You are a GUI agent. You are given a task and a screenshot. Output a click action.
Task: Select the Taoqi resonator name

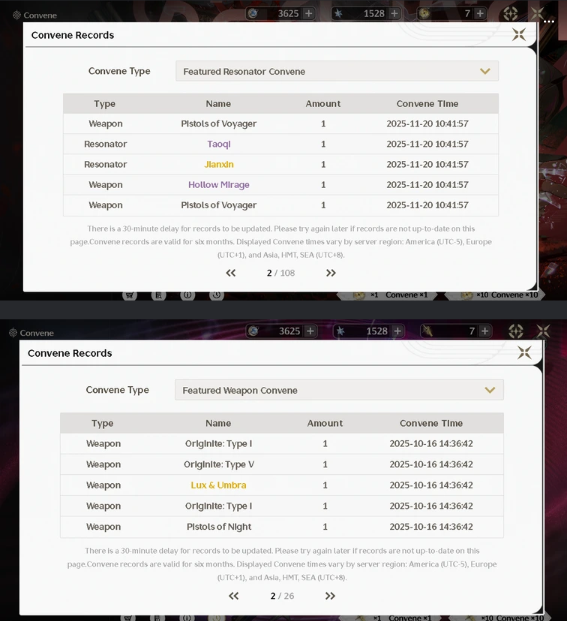[x=219, y=144]
